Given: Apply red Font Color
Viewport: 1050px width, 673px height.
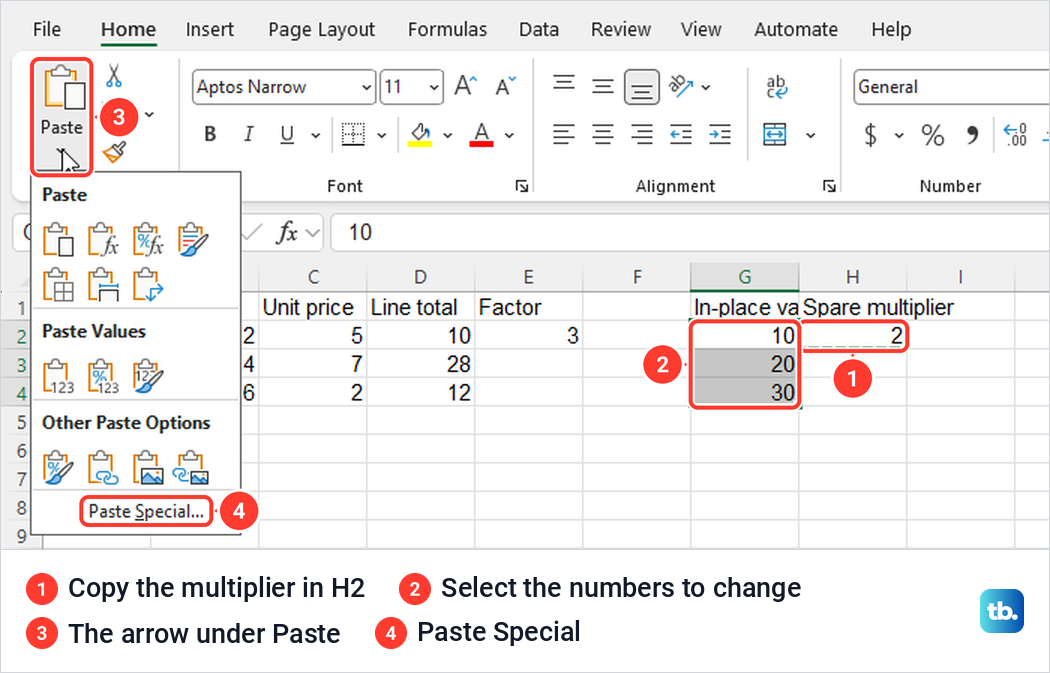Looking at the screenshot, I should point(481,135).
